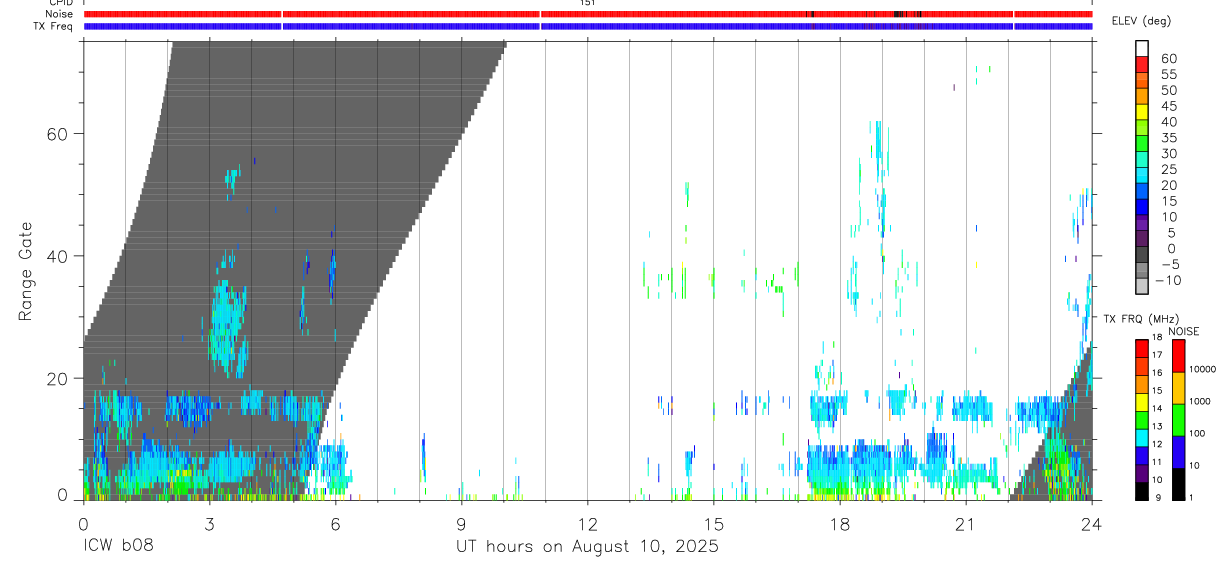Click x-axis tick label '12'
Screen dimensions: 1228x567
[x=587, y=524]
